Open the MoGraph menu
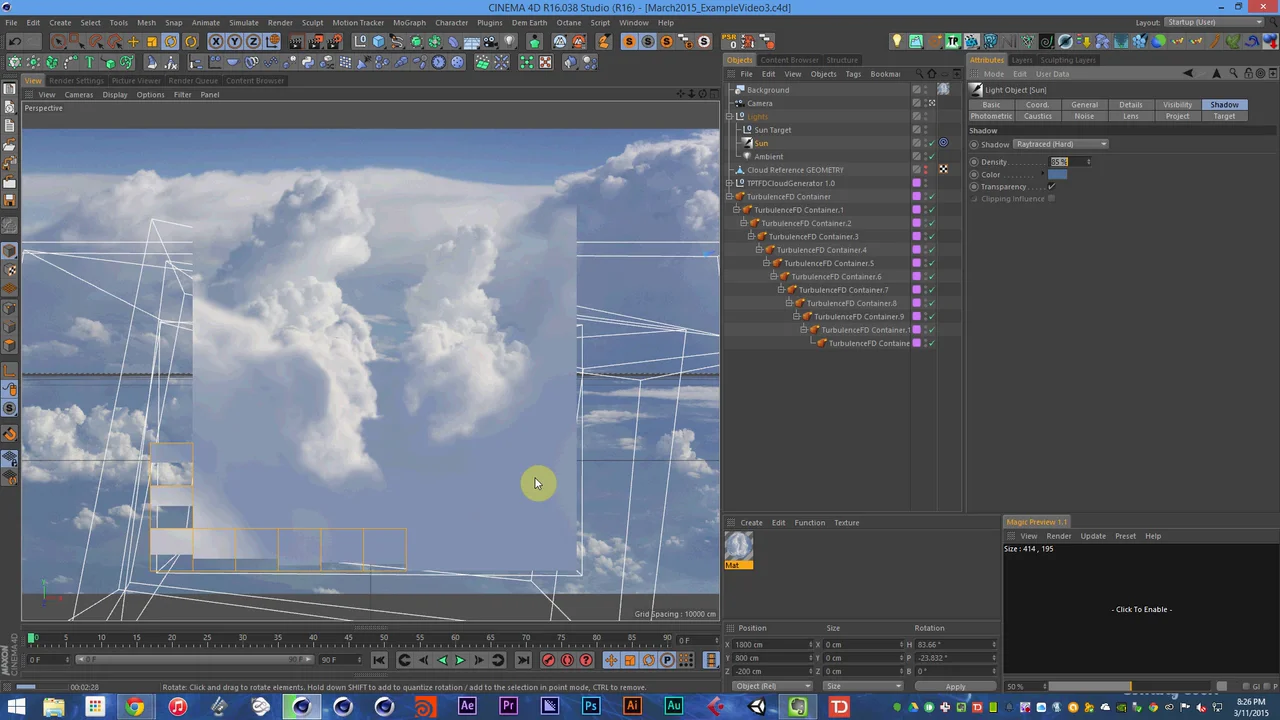 [409, 22]
